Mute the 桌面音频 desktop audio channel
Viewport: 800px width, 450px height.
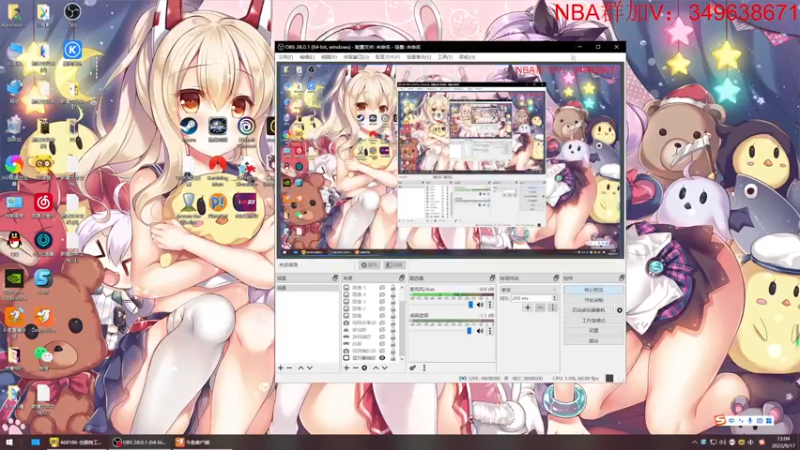coord(480,331)
